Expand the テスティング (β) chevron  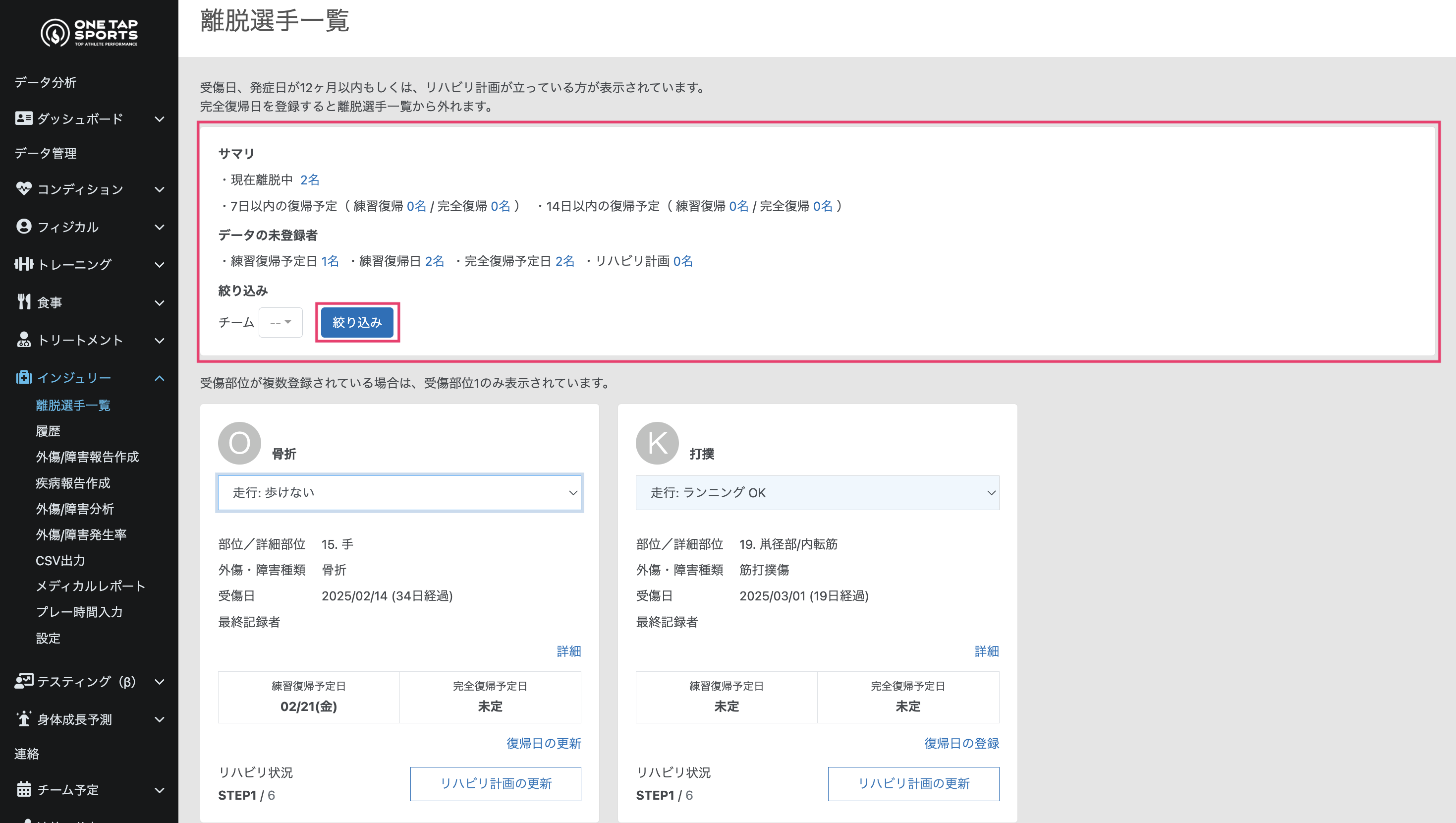click(x=160, y=682)
